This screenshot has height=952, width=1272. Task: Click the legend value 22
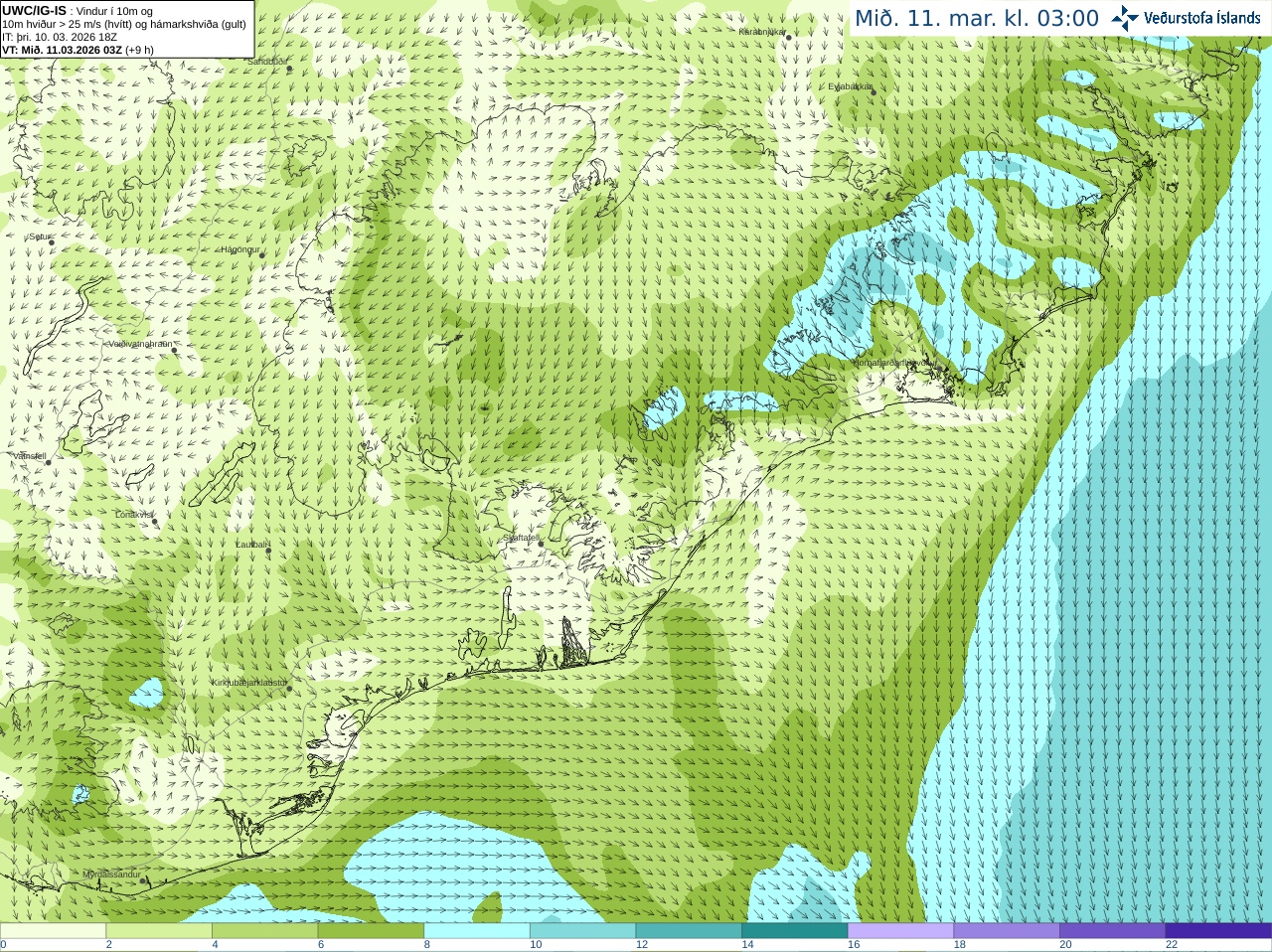tap(1172, 945)
